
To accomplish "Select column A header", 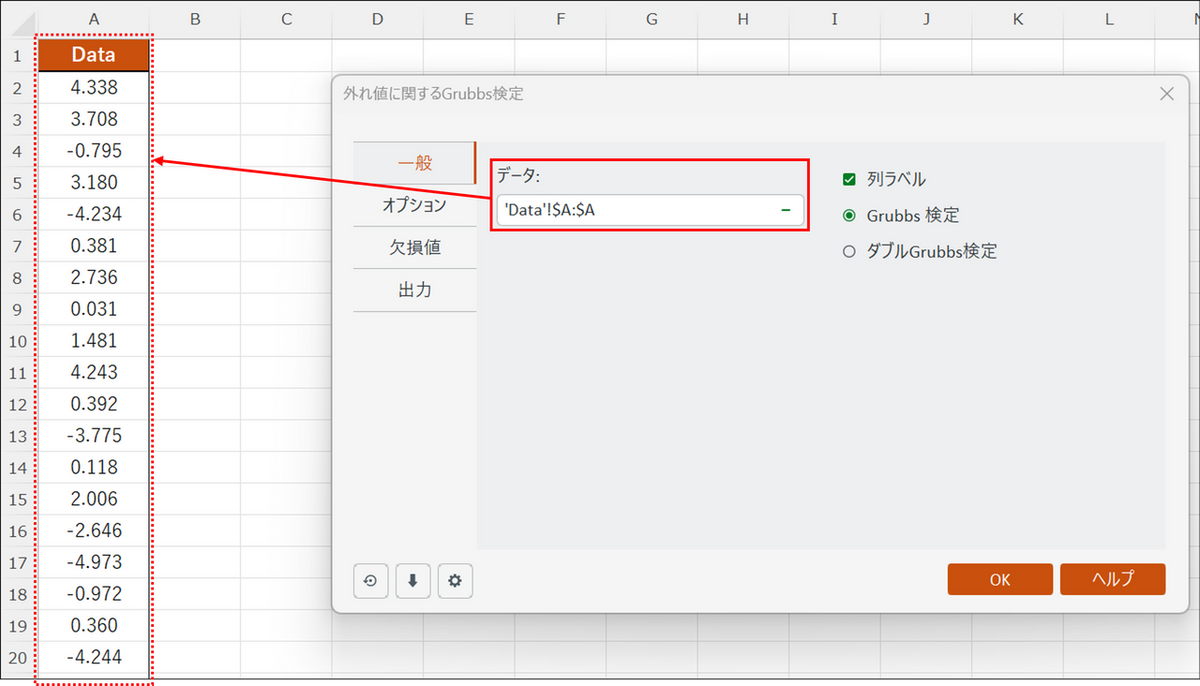I will pyautogui.click(x=94, y=19).
